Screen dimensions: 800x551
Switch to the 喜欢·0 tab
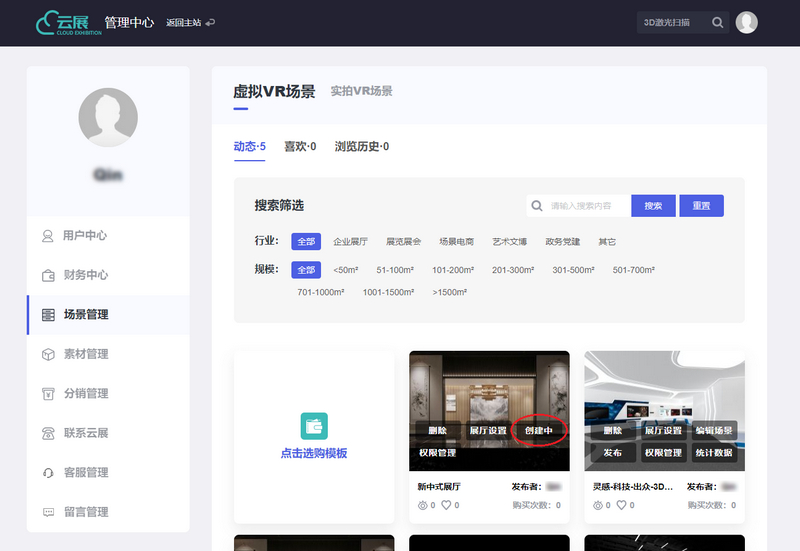[300, 147]
